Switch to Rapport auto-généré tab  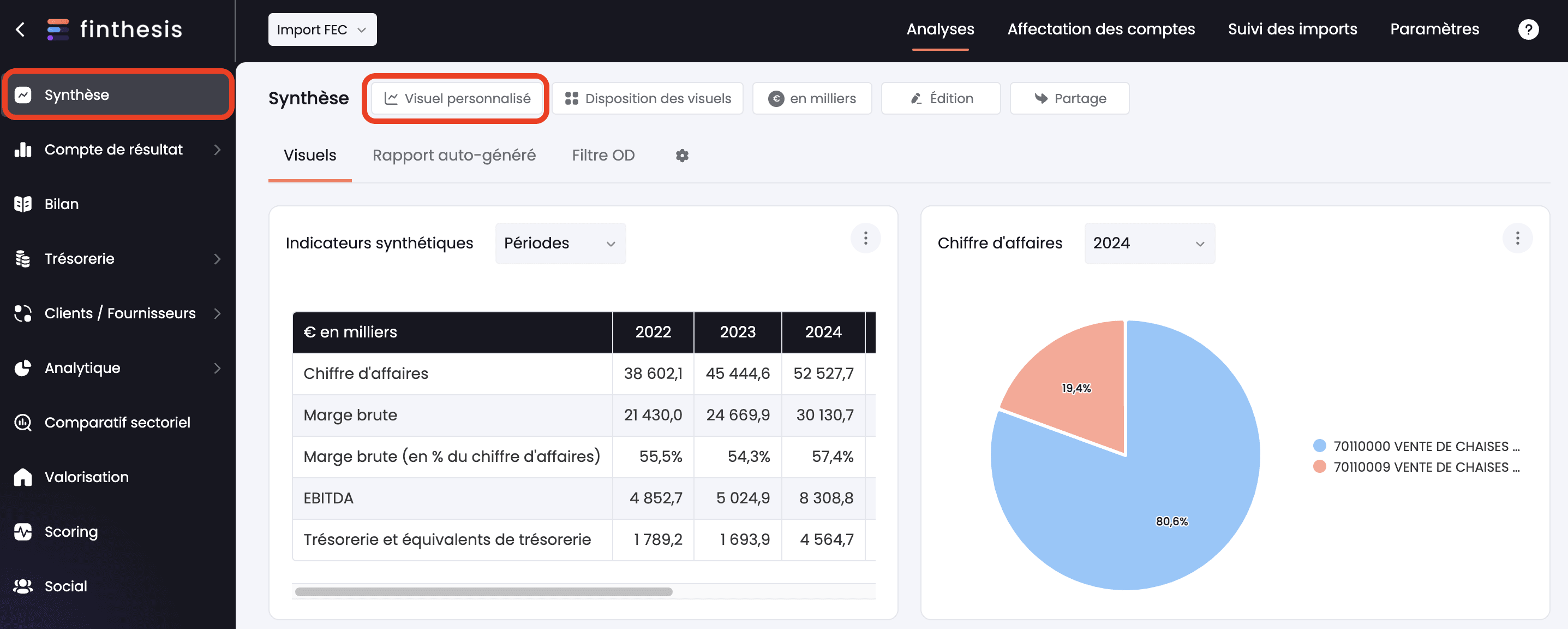(x=454, y=156)
